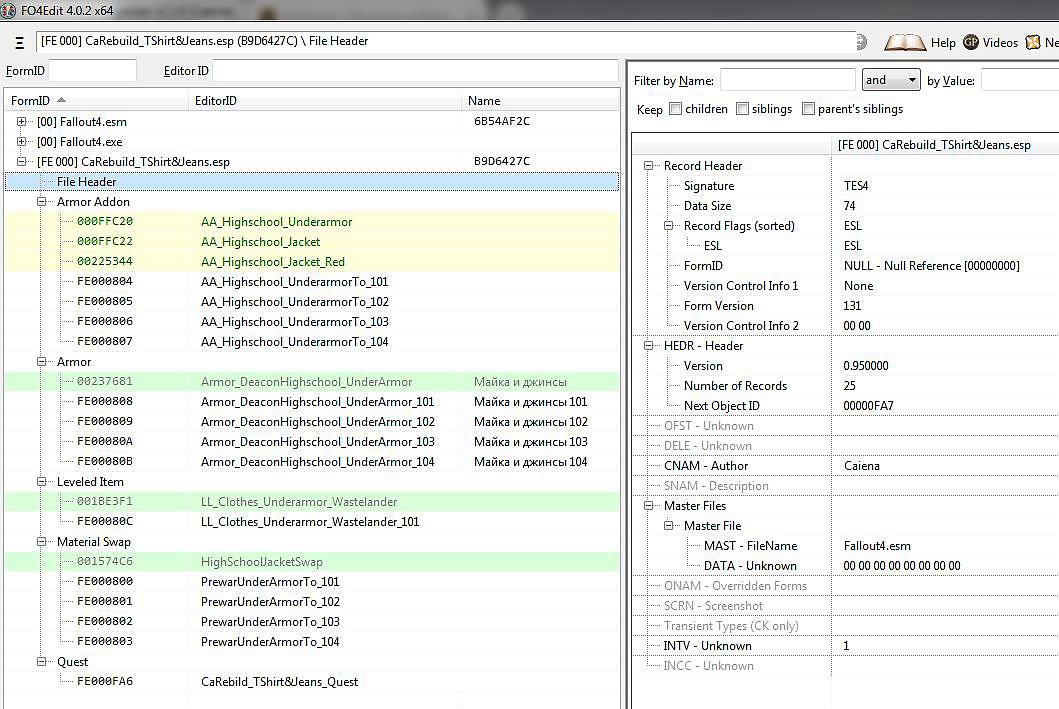Select the CaRebild_TShirt&Jeans_Quest record
1059x709 pixels.
(279, 682)
